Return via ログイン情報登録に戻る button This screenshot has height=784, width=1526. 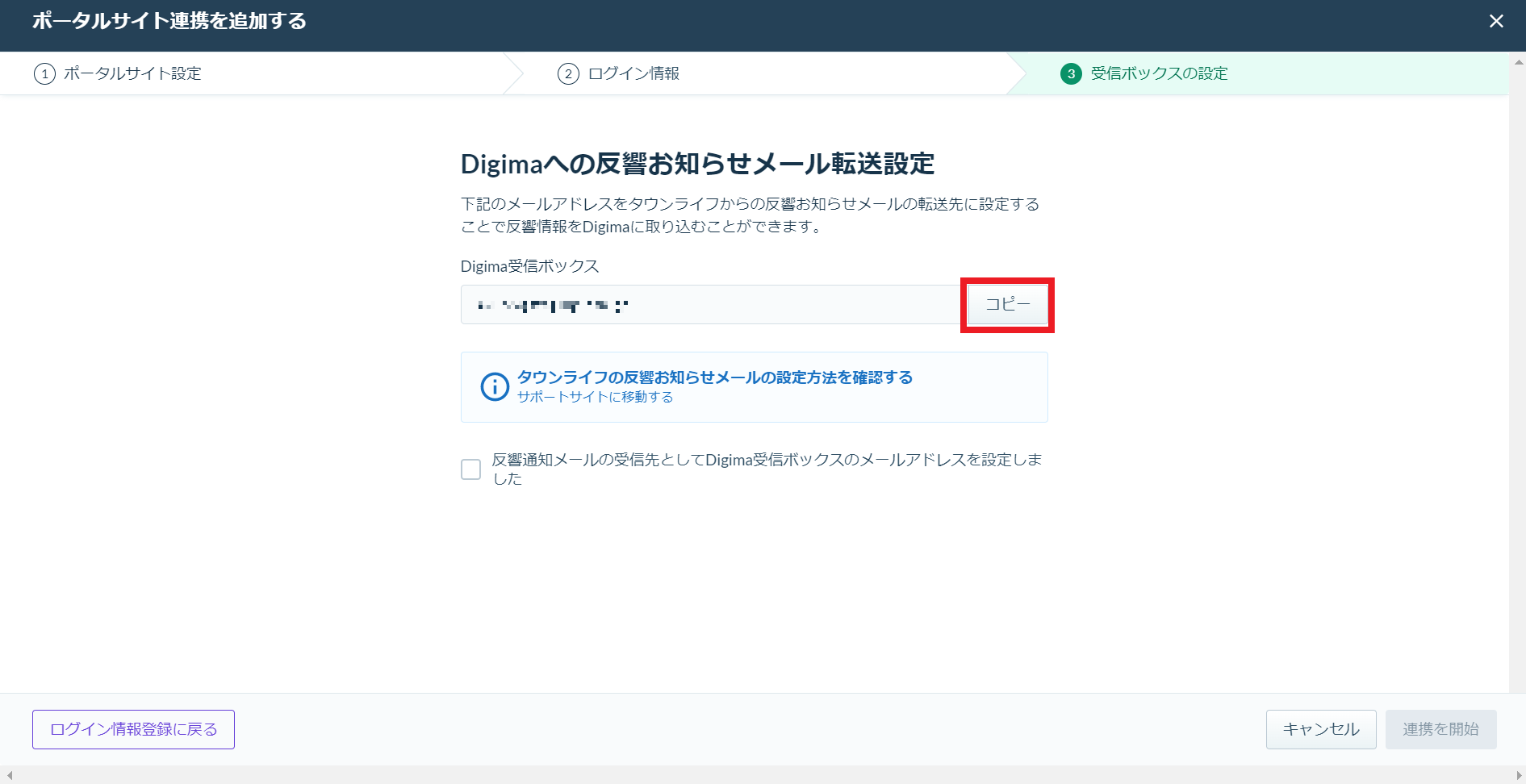click(x=133, y=729)
